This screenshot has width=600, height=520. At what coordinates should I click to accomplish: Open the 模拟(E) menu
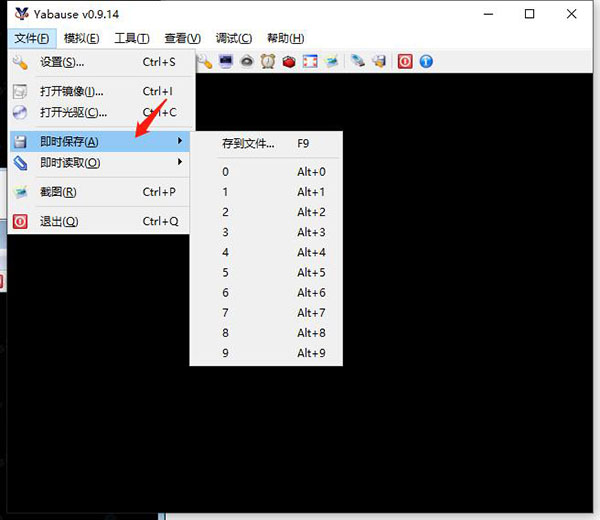(82, 38)
